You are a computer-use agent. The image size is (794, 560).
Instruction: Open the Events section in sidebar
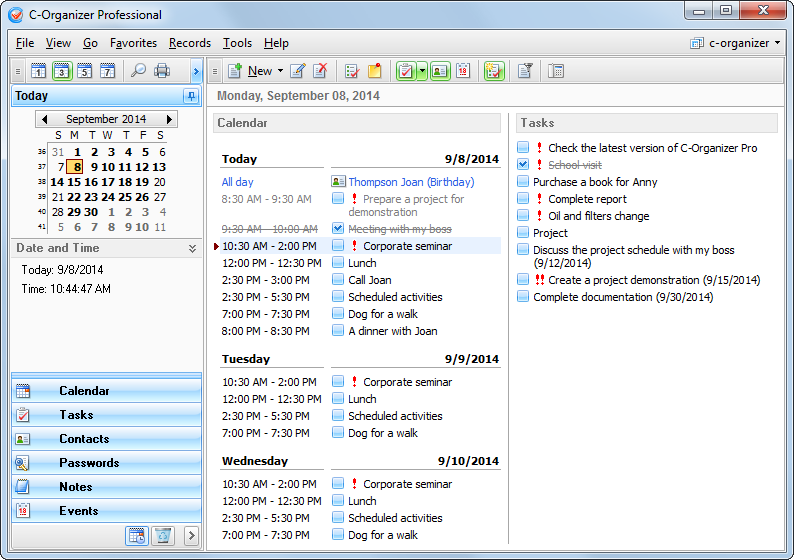tap(106, 511)
